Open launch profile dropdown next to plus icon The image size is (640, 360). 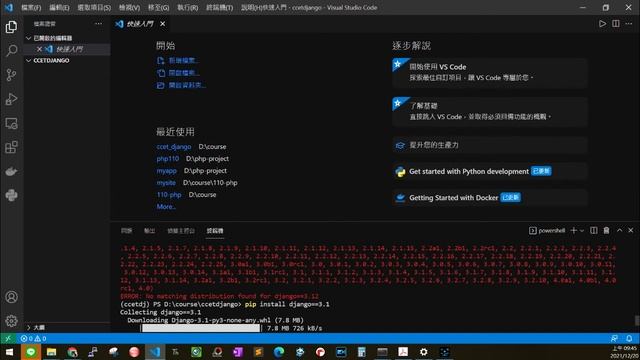[582, 231]
